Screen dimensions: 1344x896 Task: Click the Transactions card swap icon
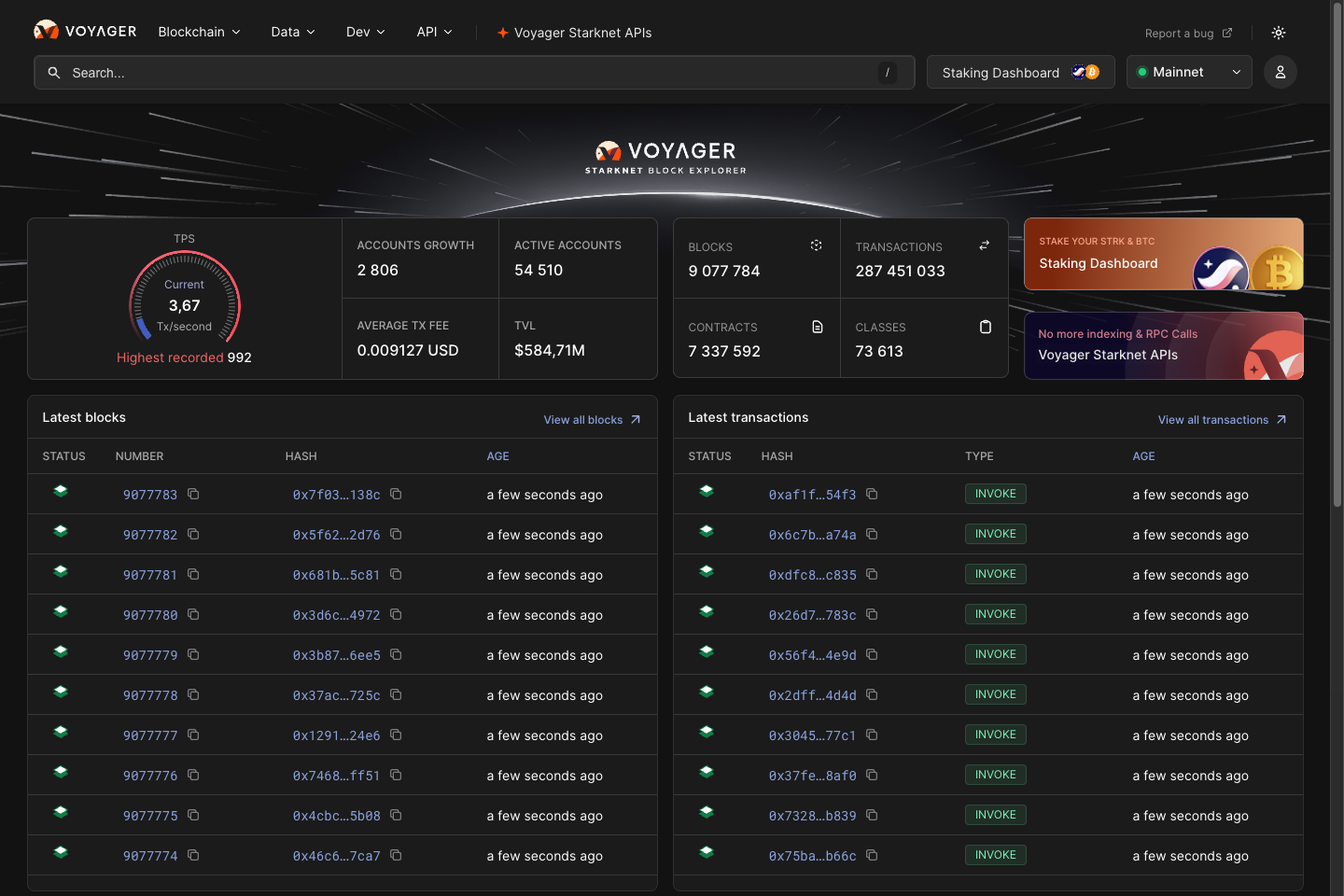click(x=984, y=245)
